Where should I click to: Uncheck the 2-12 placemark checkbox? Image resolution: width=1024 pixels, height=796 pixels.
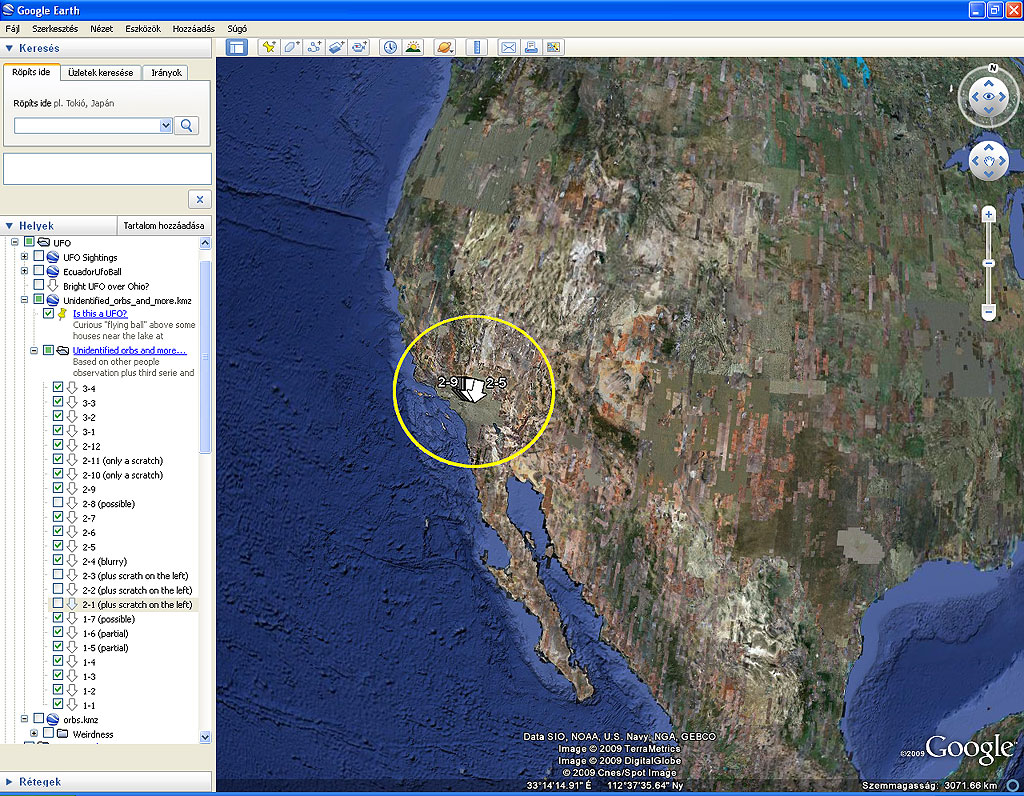pos(58,445)
